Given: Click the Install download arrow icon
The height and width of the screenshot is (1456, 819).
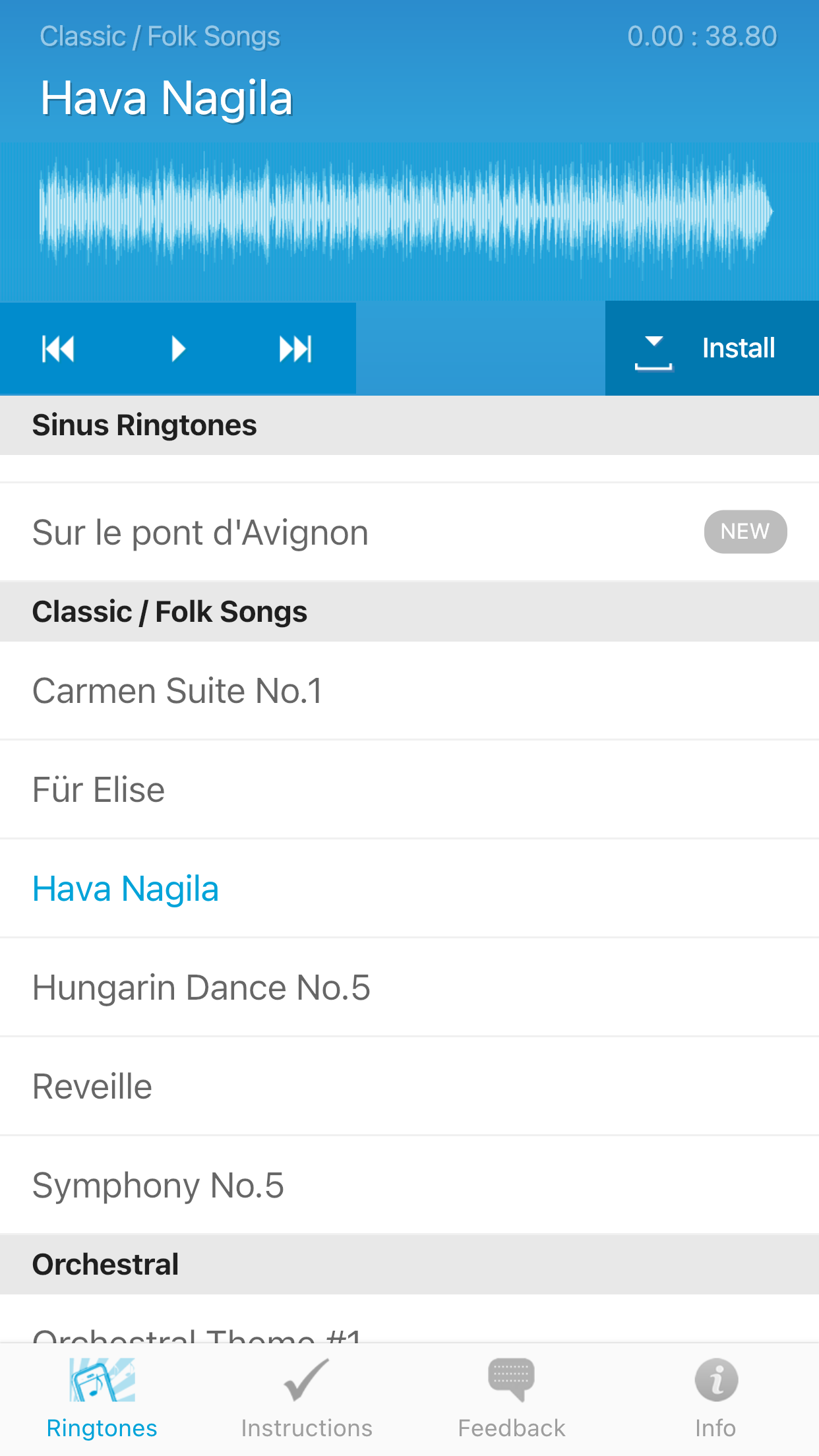Looking at the screenshot, I should [x=653, y=351].
